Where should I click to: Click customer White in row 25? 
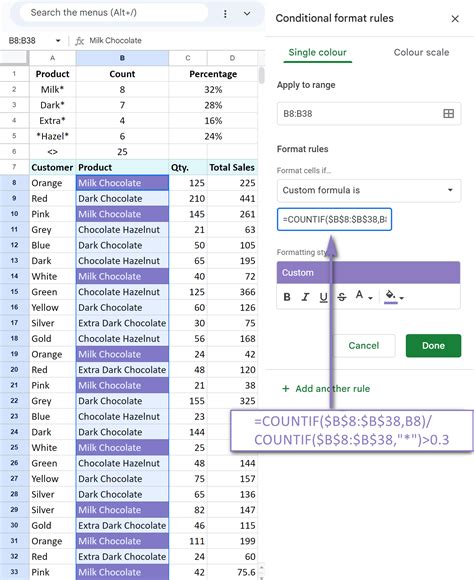click(x=53, y=448)
